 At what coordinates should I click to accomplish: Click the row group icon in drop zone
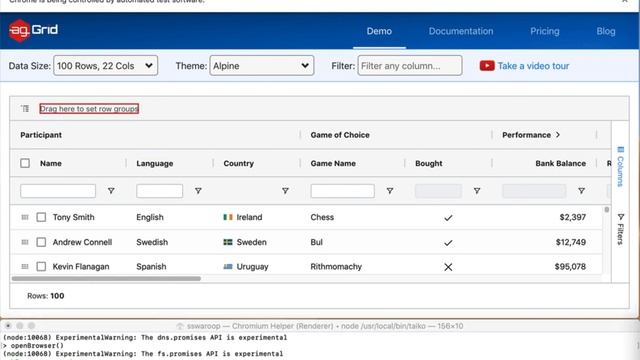tap(25, 109)
